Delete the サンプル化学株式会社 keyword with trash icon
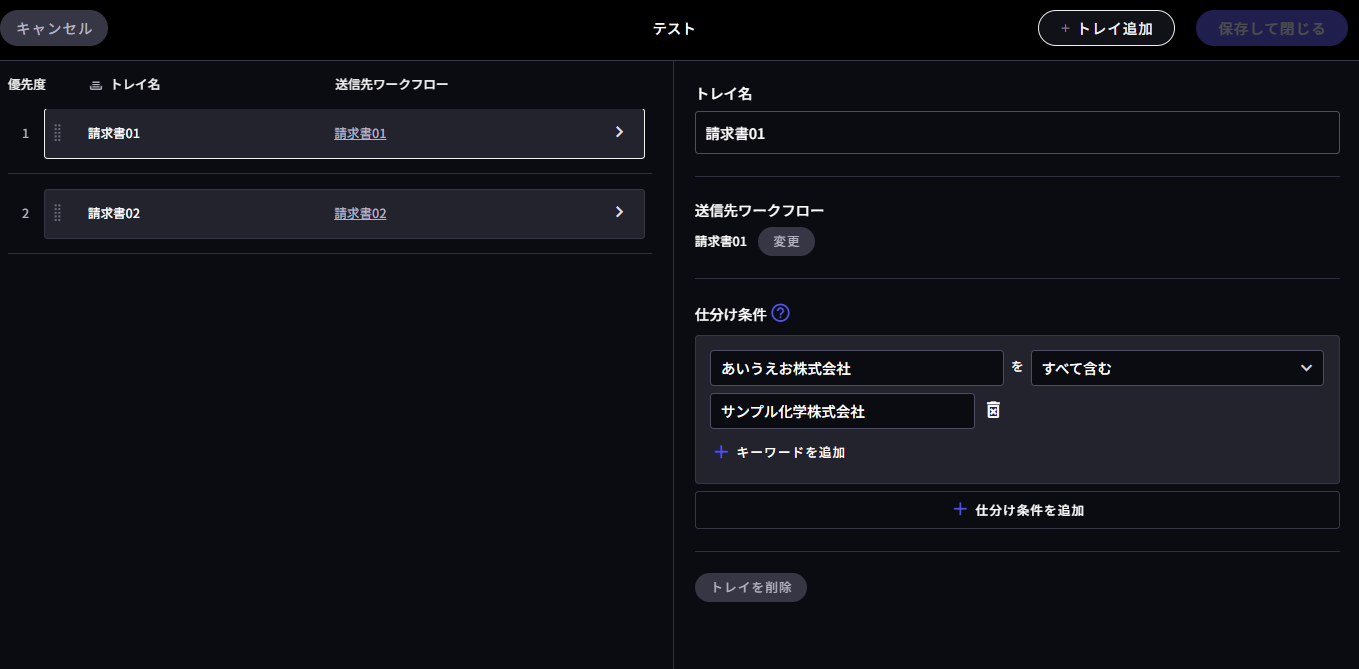 click(993, 410)
